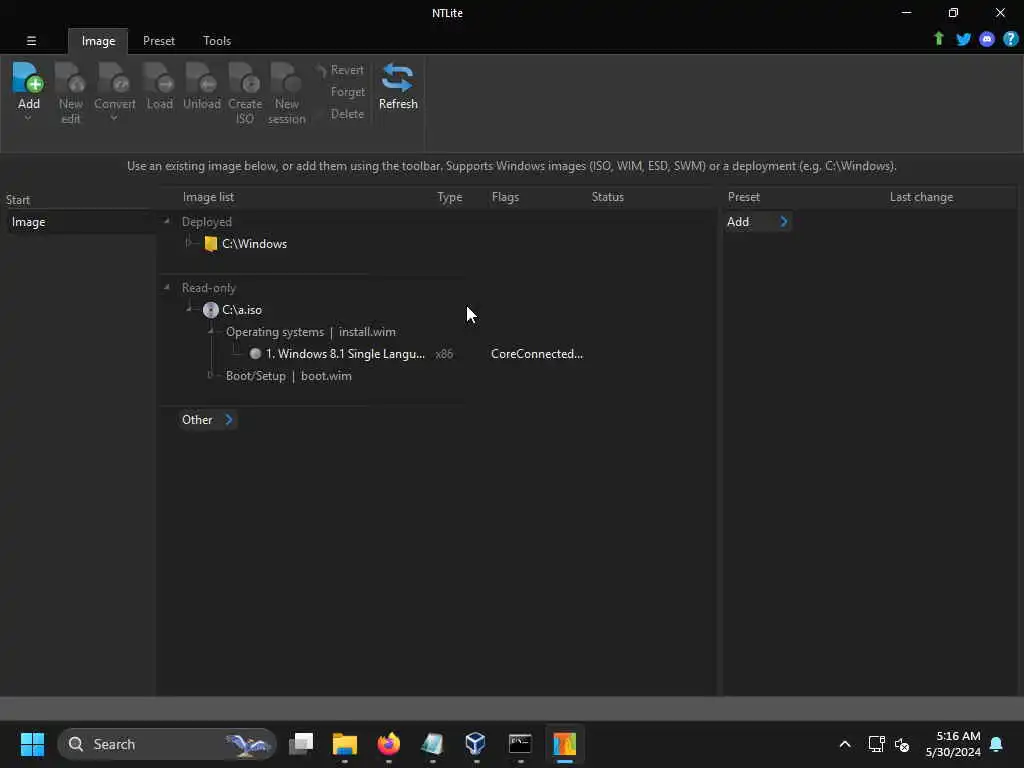Switch to the Image tab
The image size is (1024, 768).
[x=99, y=40]
